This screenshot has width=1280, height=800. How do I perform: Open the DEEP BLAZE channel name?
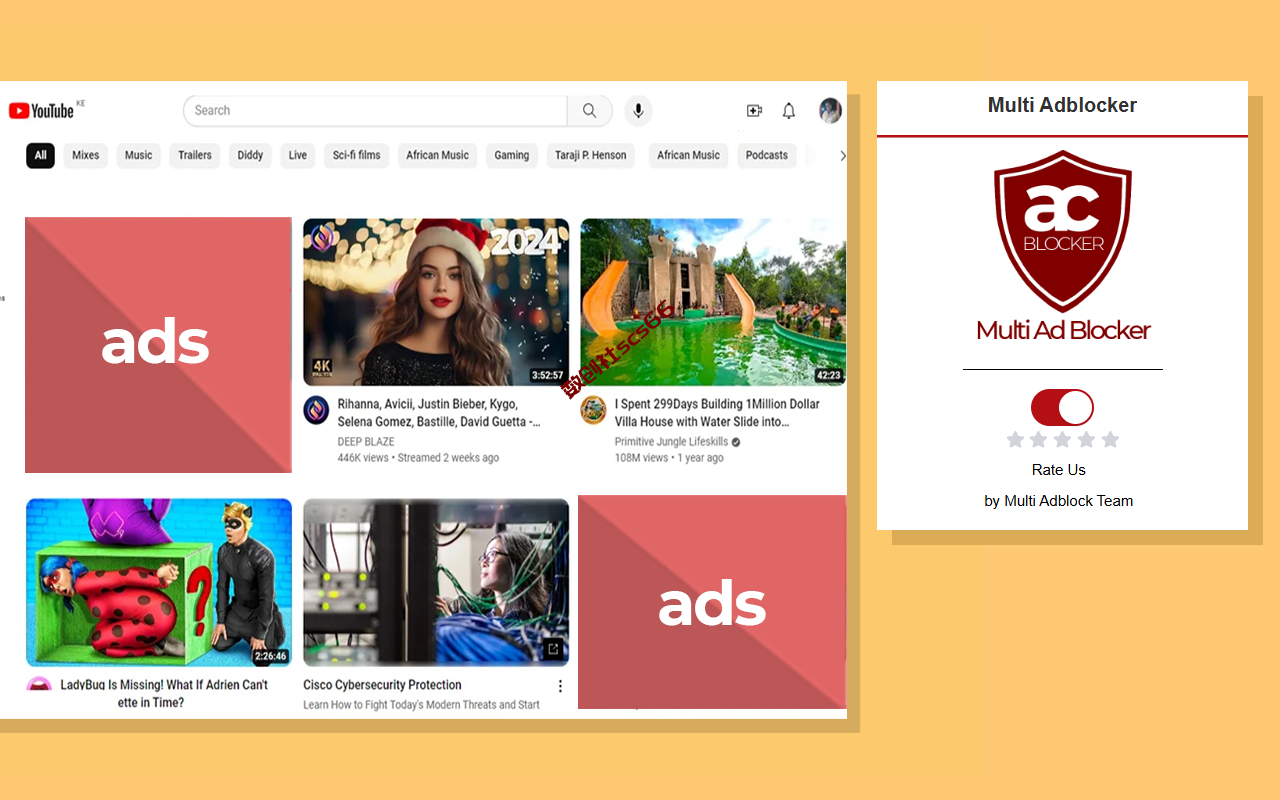tap(366, 441)
